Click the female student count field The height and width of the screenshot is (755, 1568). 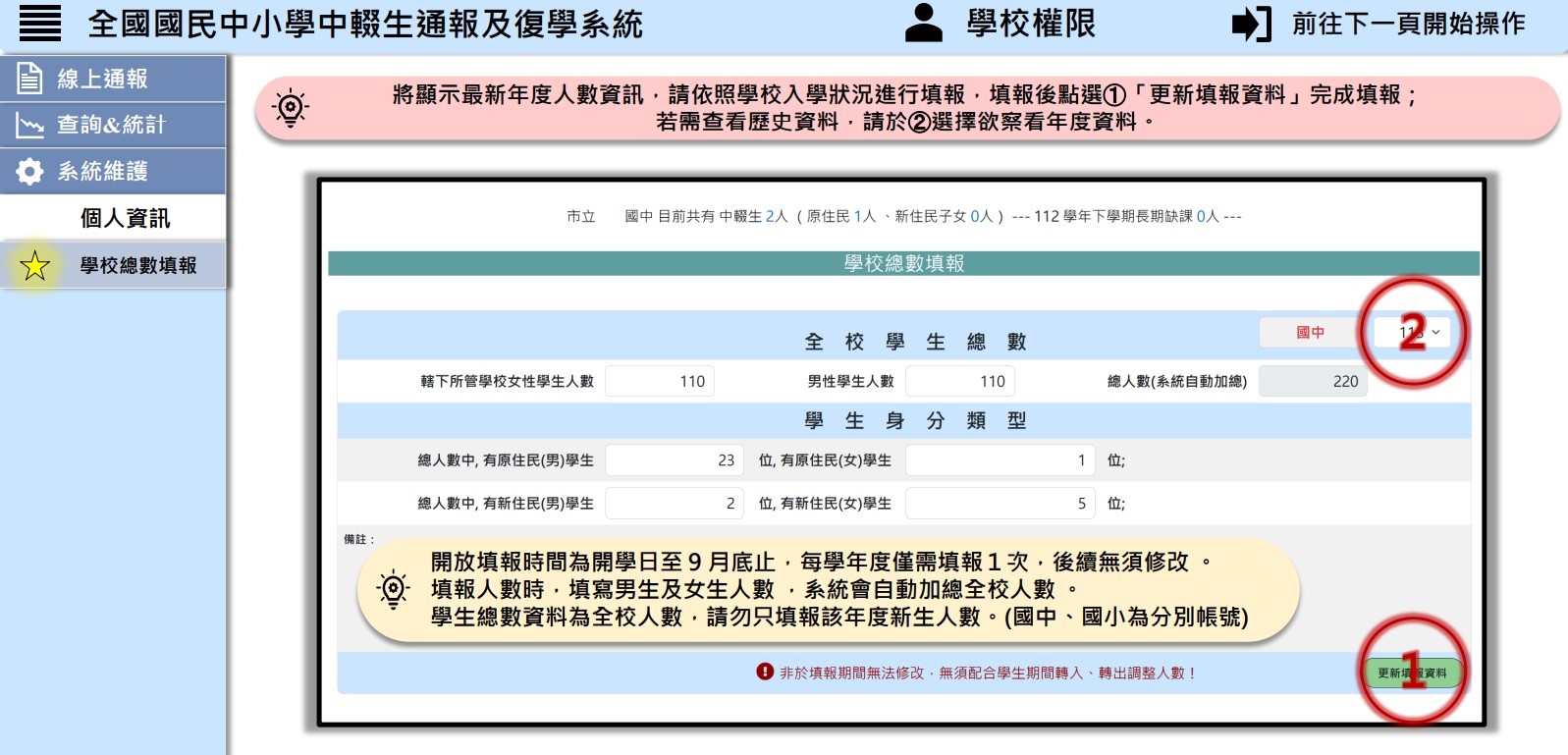659,381
